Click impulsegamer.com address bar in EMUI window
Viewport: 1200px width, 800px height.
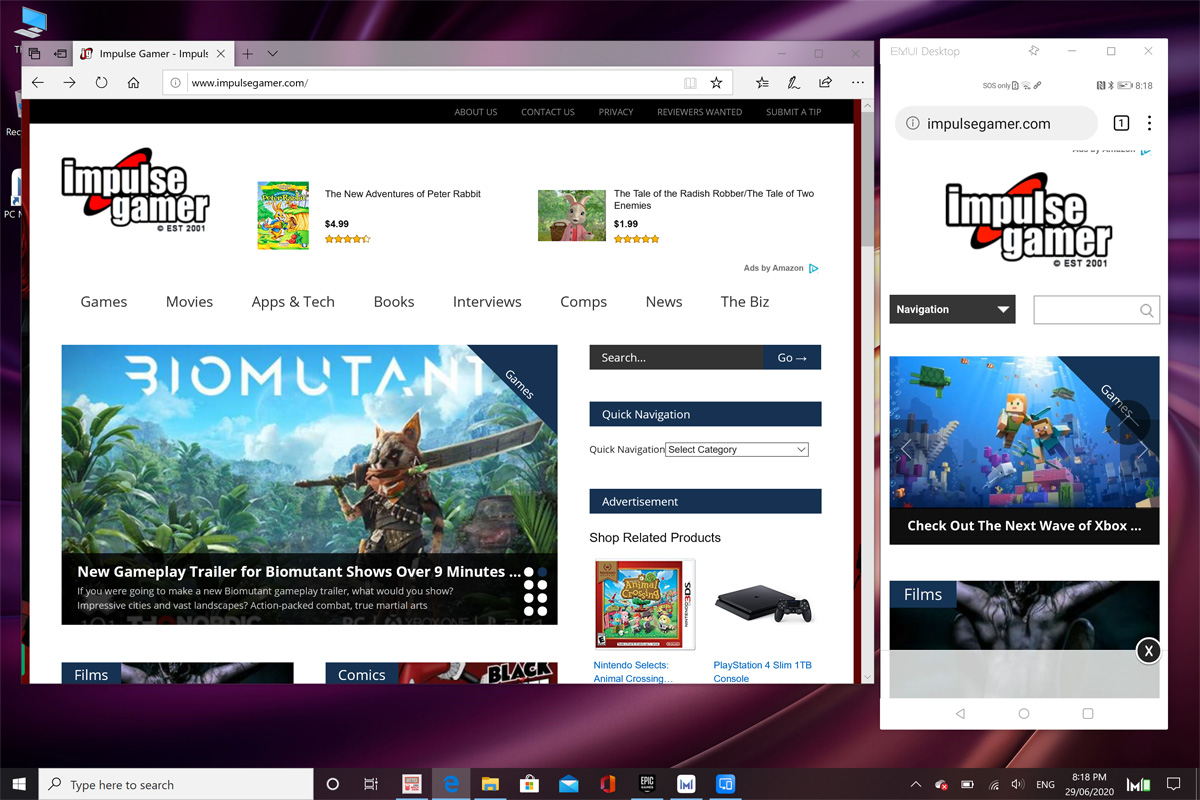996,124
